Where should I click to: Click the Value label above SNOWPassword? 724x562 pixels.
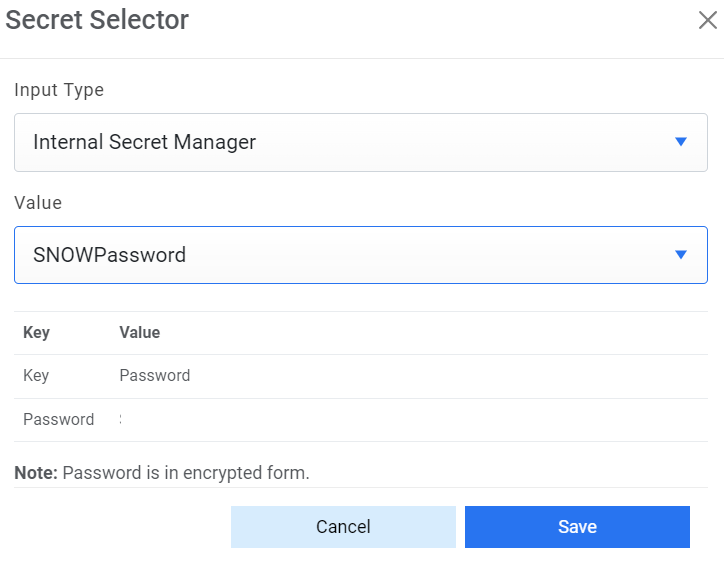point(38,203)
